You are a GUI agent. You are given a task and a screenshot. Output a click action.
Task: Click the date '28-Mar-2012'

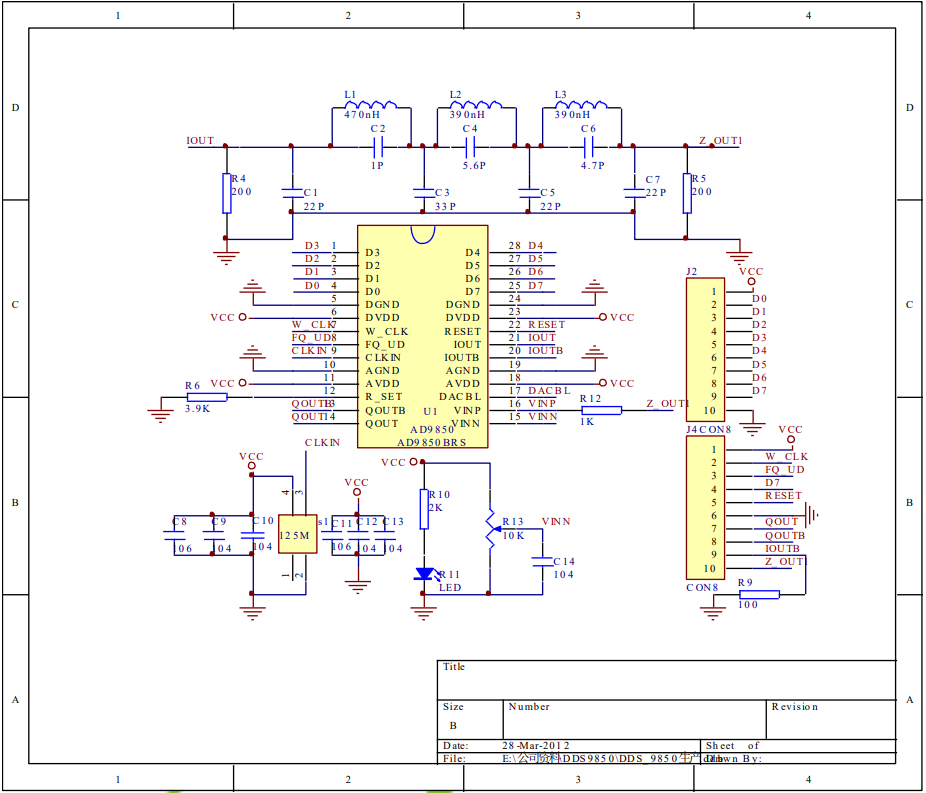[x=536, y=746]
